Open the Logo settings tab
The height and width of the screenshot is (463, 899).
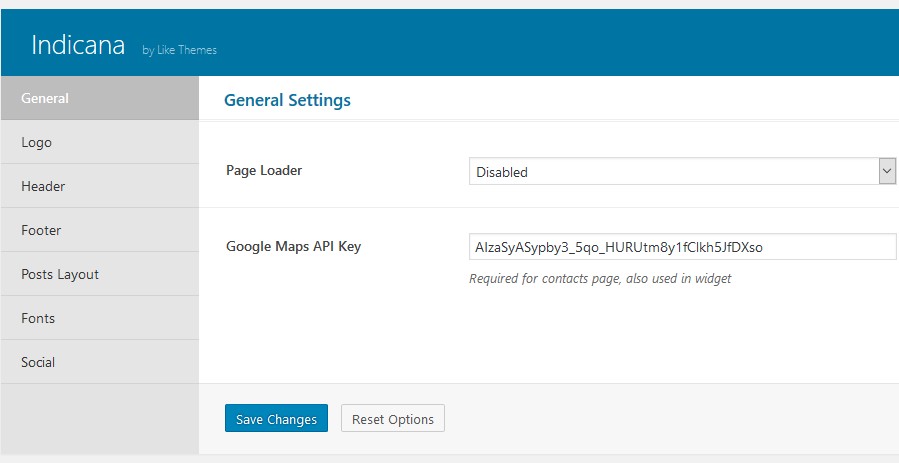tap(100, 142)
